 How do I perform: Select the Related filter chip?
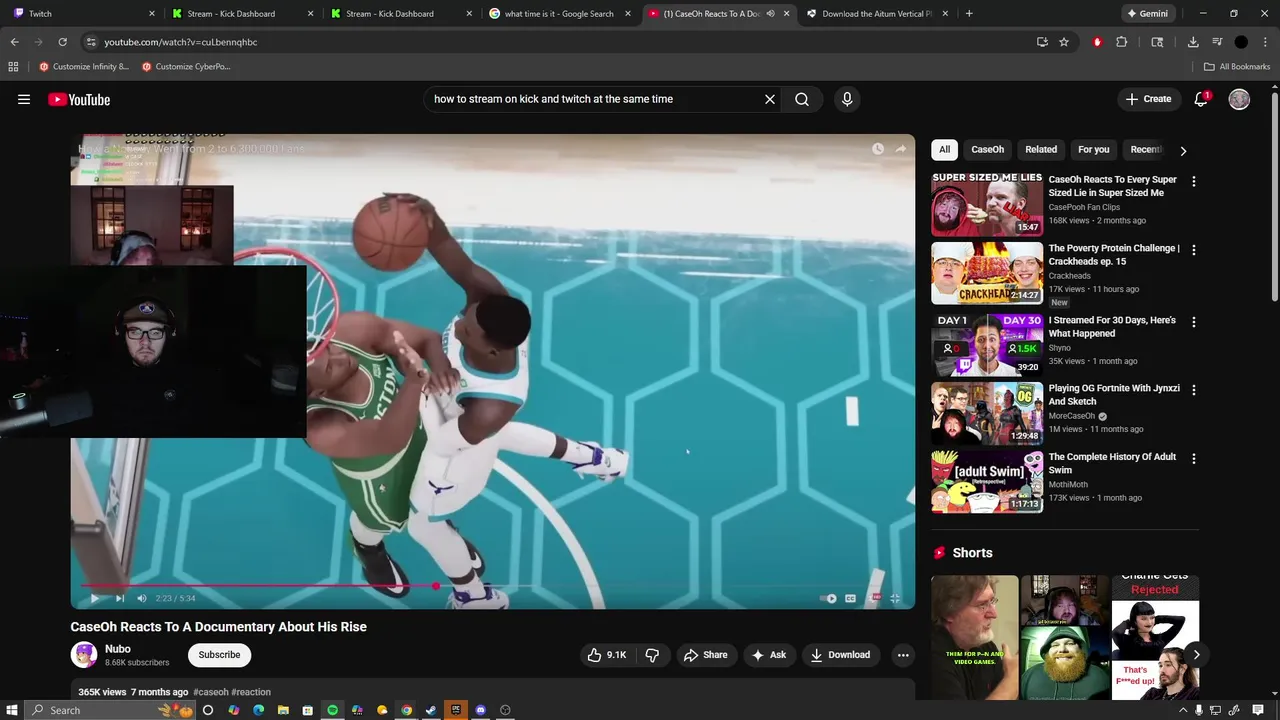(1041, 149)
